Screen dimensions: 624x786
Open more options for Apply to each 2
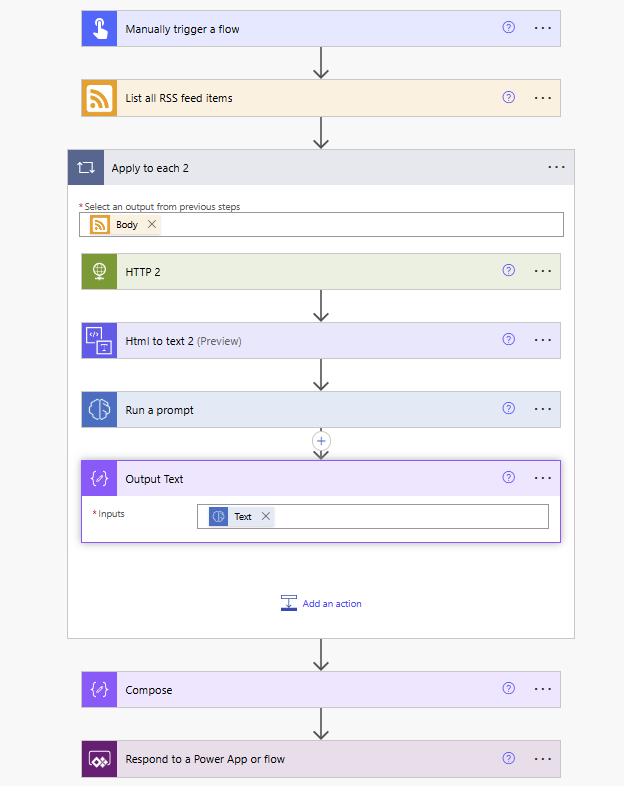(x=556, y=167)
